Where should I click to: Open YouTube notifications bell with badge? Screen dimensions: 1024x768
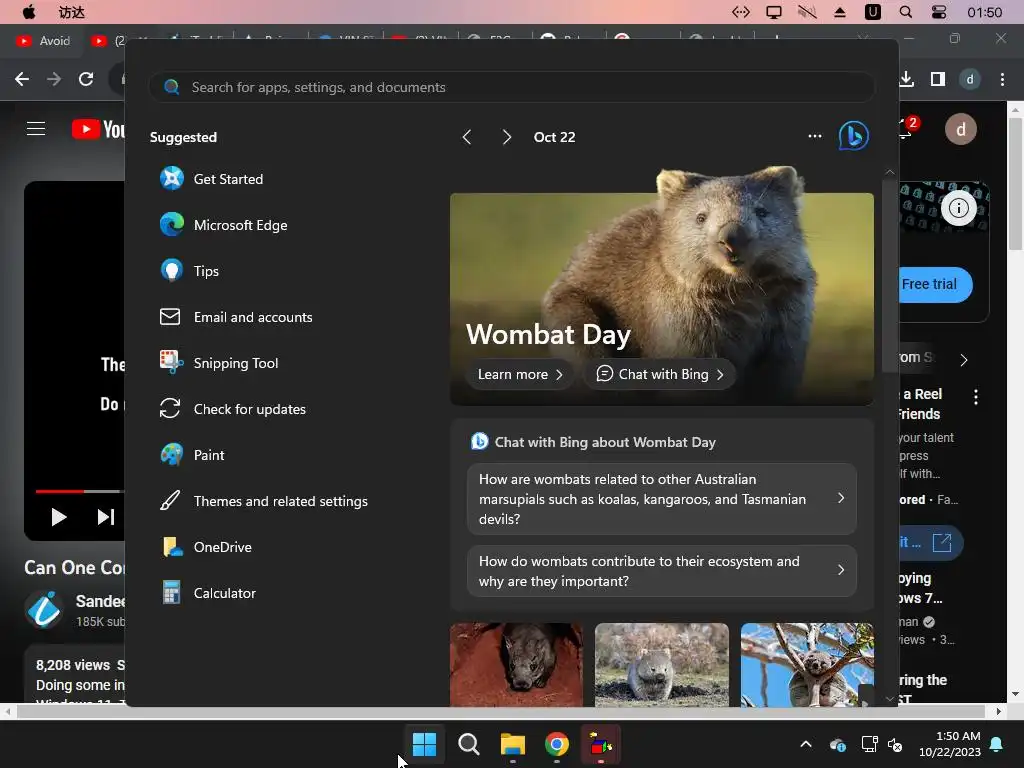click(908, 129)
